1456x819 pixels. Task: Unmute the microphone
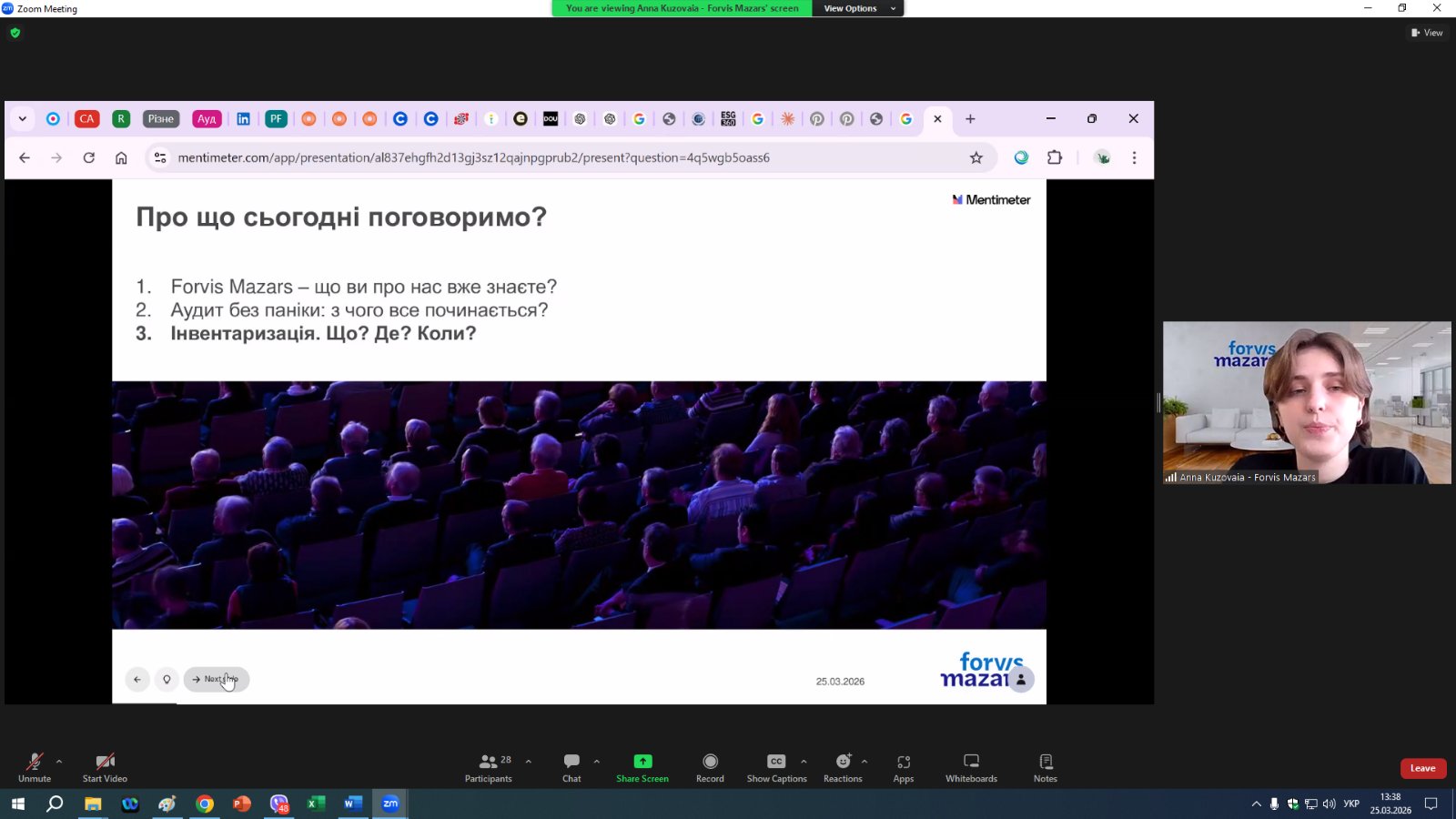(35, 767)
